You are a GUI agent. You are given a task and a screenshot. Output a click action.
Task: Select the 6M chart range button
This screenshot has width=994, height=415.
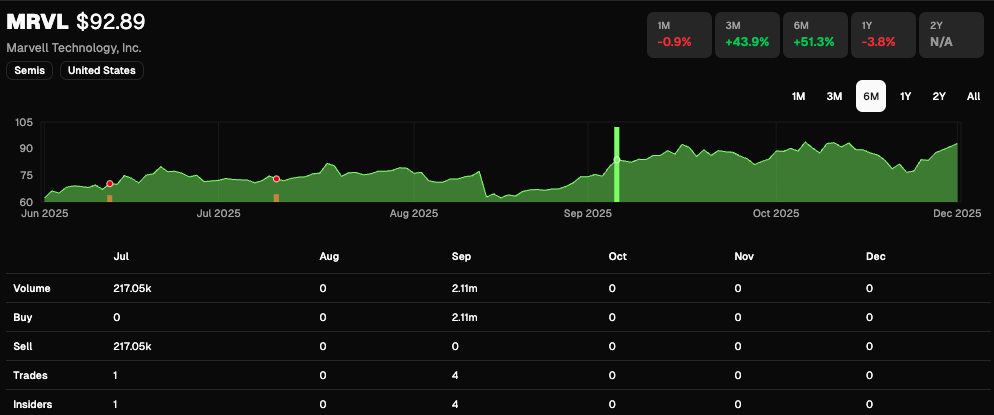coord(871,96)
